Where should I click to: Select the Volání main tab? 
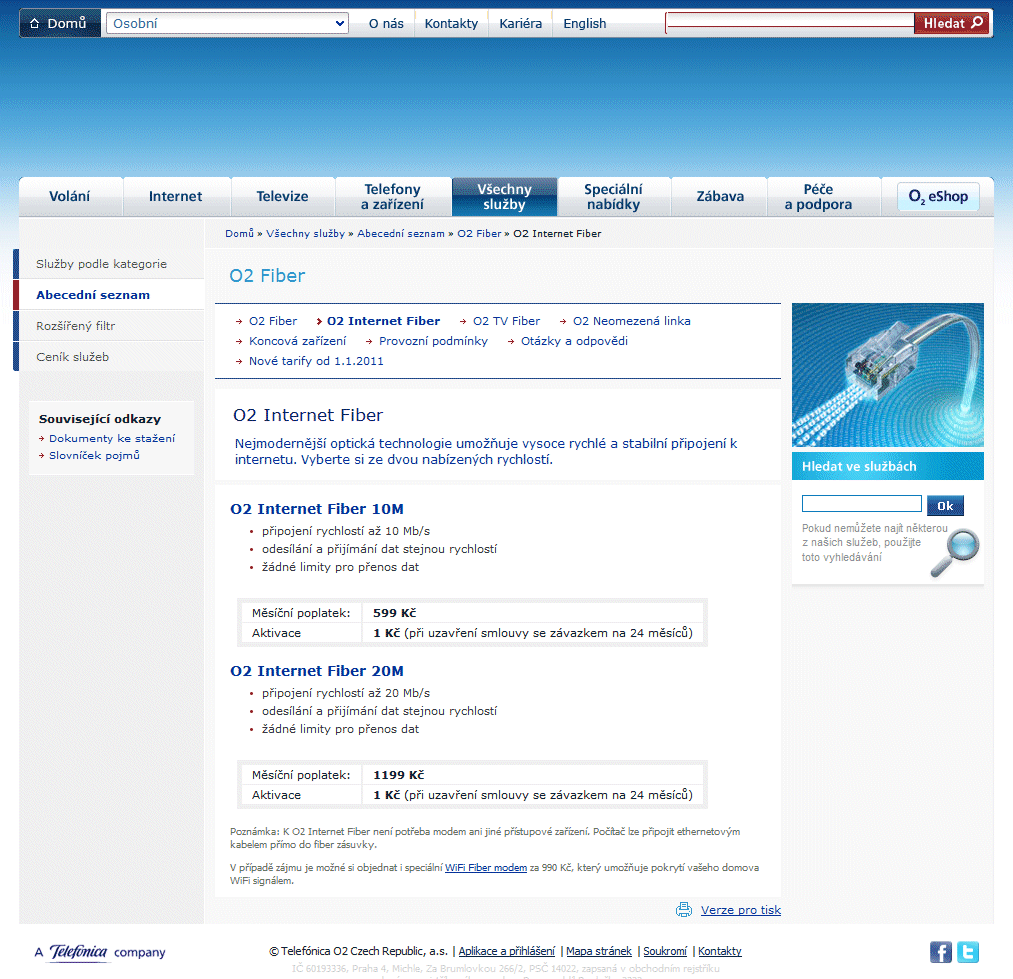(x=70, y=196)
